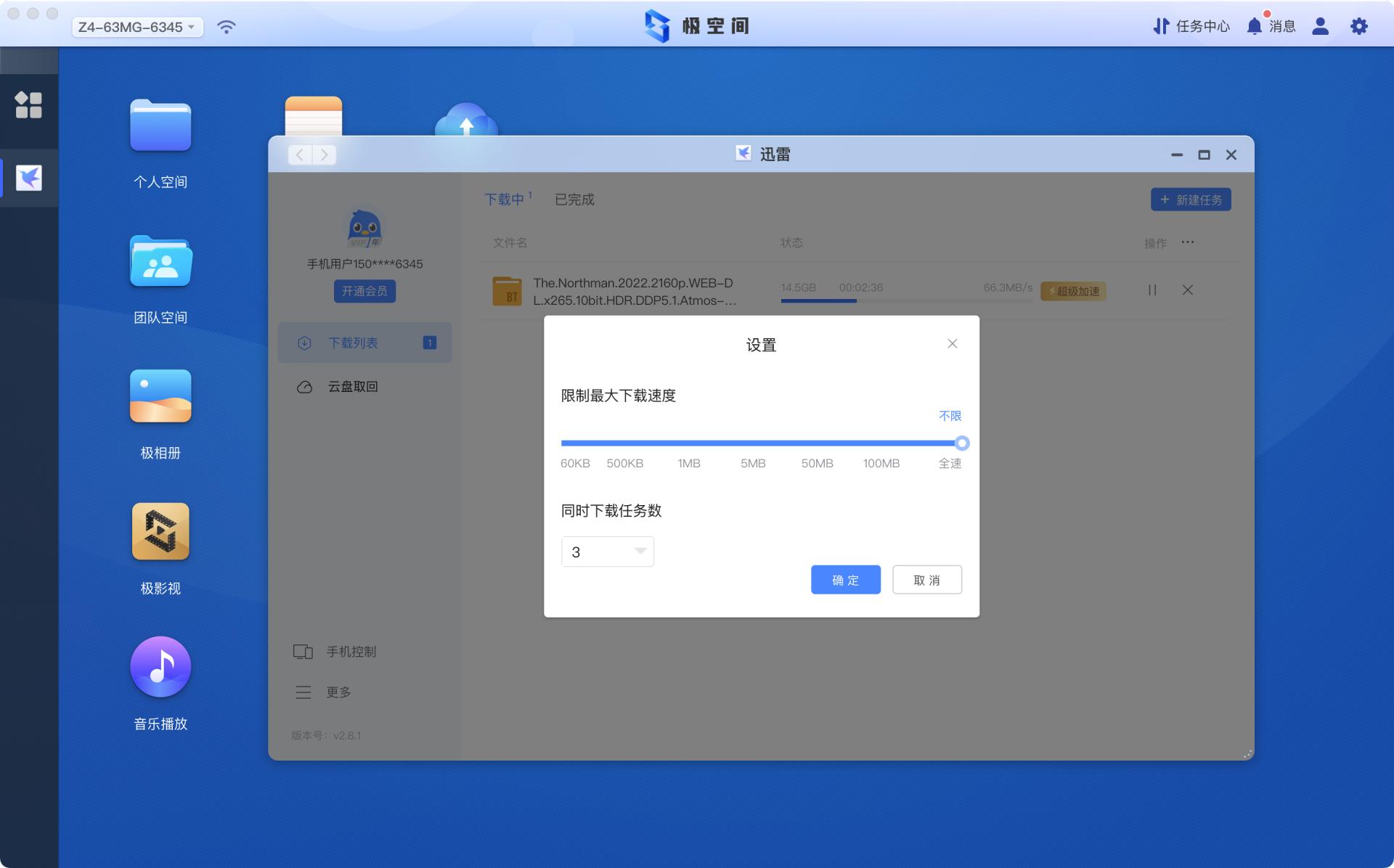Open the user account icon

[x=1321, y=26]
